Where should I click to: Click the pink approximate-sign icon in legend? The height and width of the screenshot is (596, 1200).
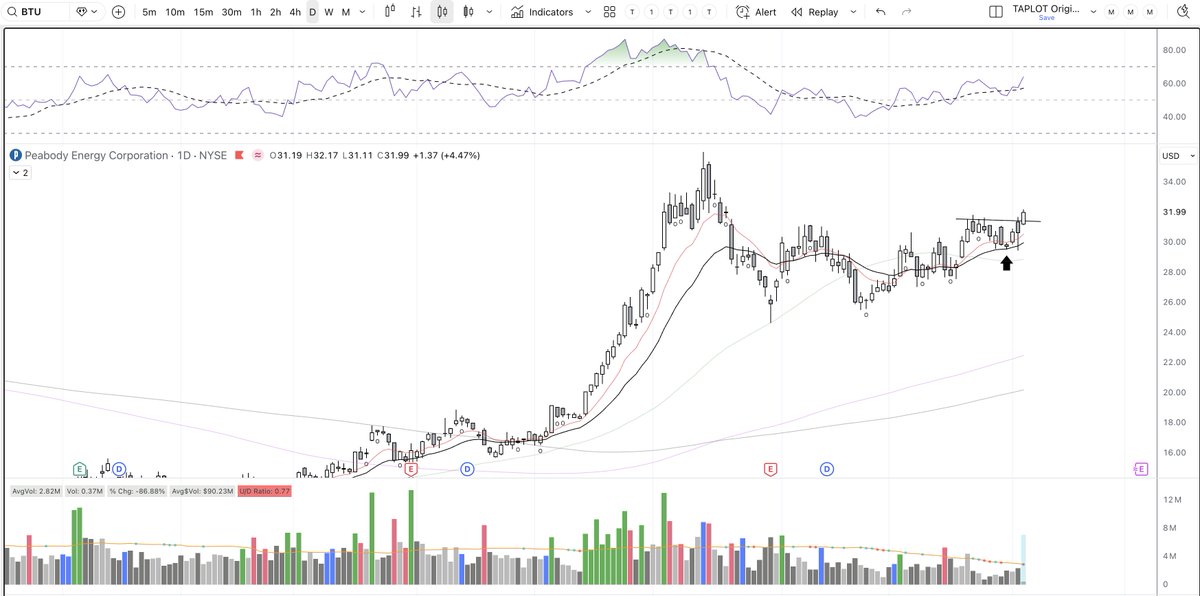[257, 155]
